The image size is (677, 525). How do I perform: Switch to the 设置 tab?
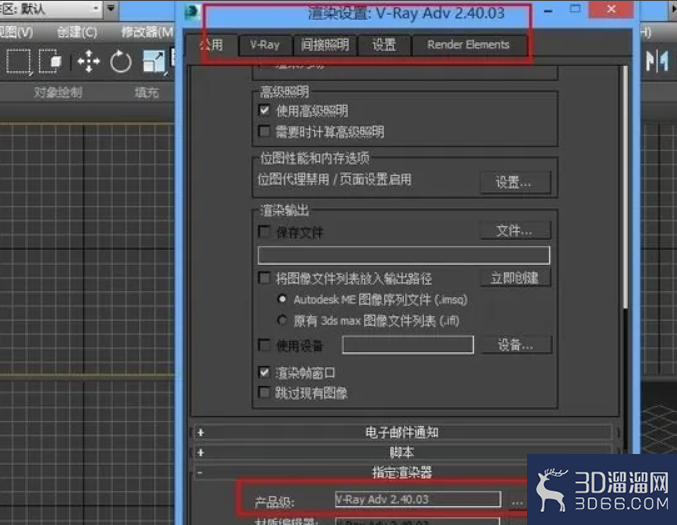click(x=384, y=45)
